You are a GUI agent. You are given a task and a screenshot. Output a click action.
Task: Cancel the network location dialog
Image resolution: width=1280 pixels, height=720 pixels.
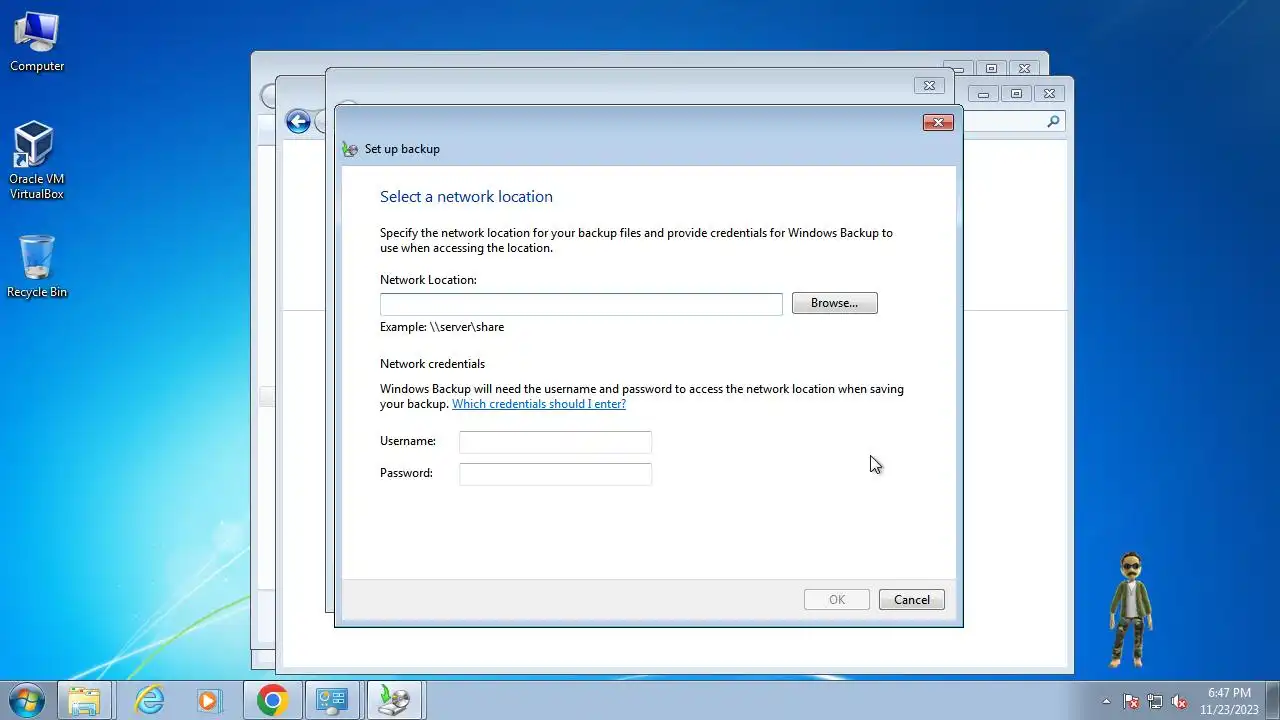pyautogui.click(x=912, y=600)
